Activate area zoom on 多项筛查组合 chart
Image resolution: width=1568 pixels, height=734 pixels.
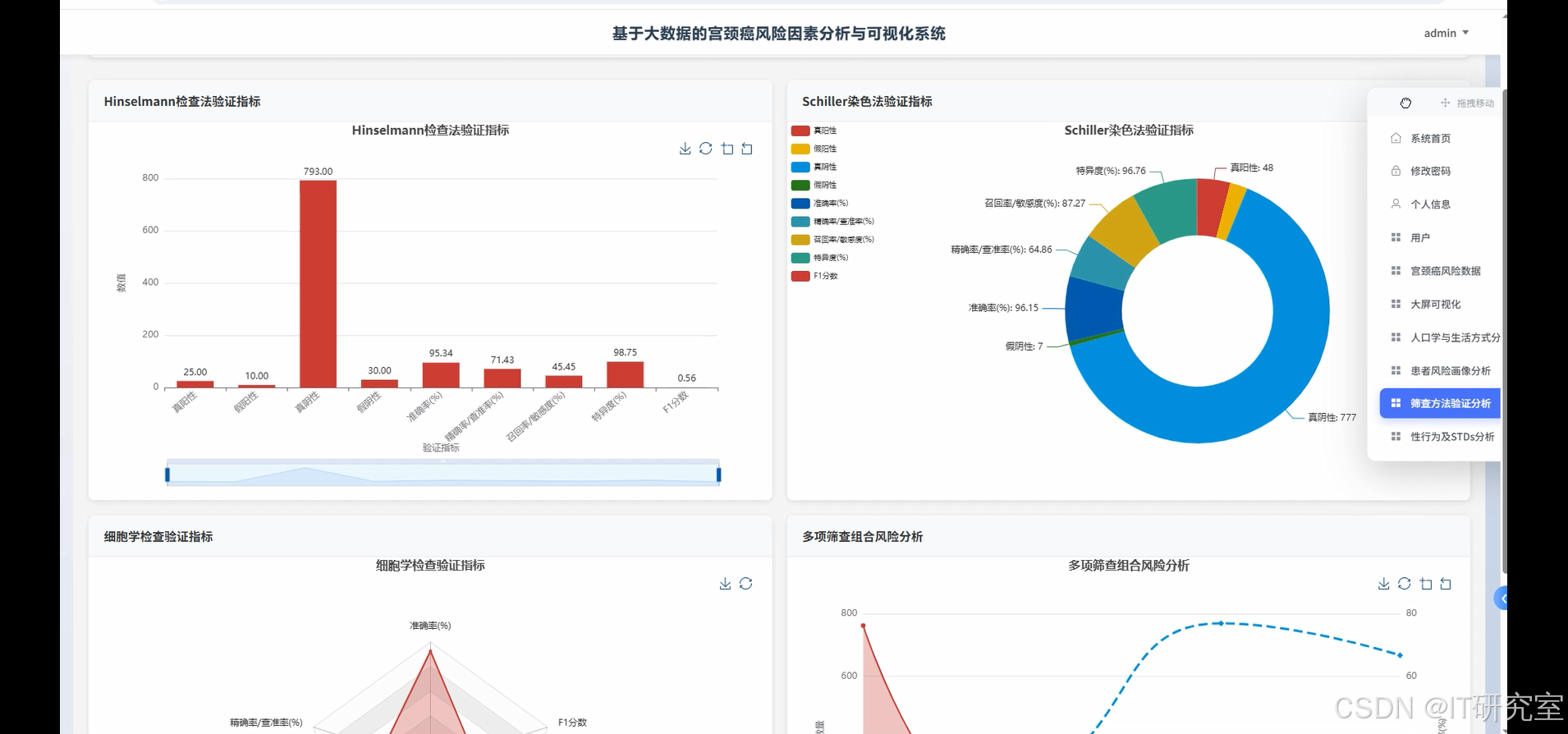tap(1425, 584)
